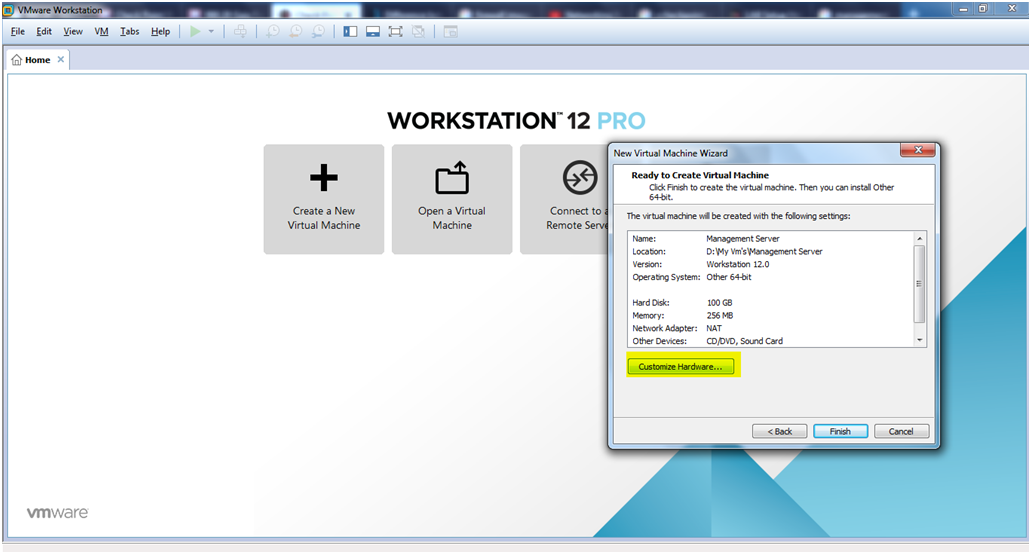Click the 'Management Server' name value

click(x=742, y=239)
